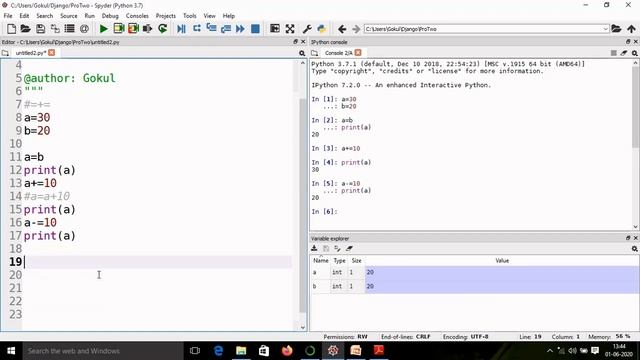640x360 pixels.
Task: Open the View menu
Action: tap(209, 16)
